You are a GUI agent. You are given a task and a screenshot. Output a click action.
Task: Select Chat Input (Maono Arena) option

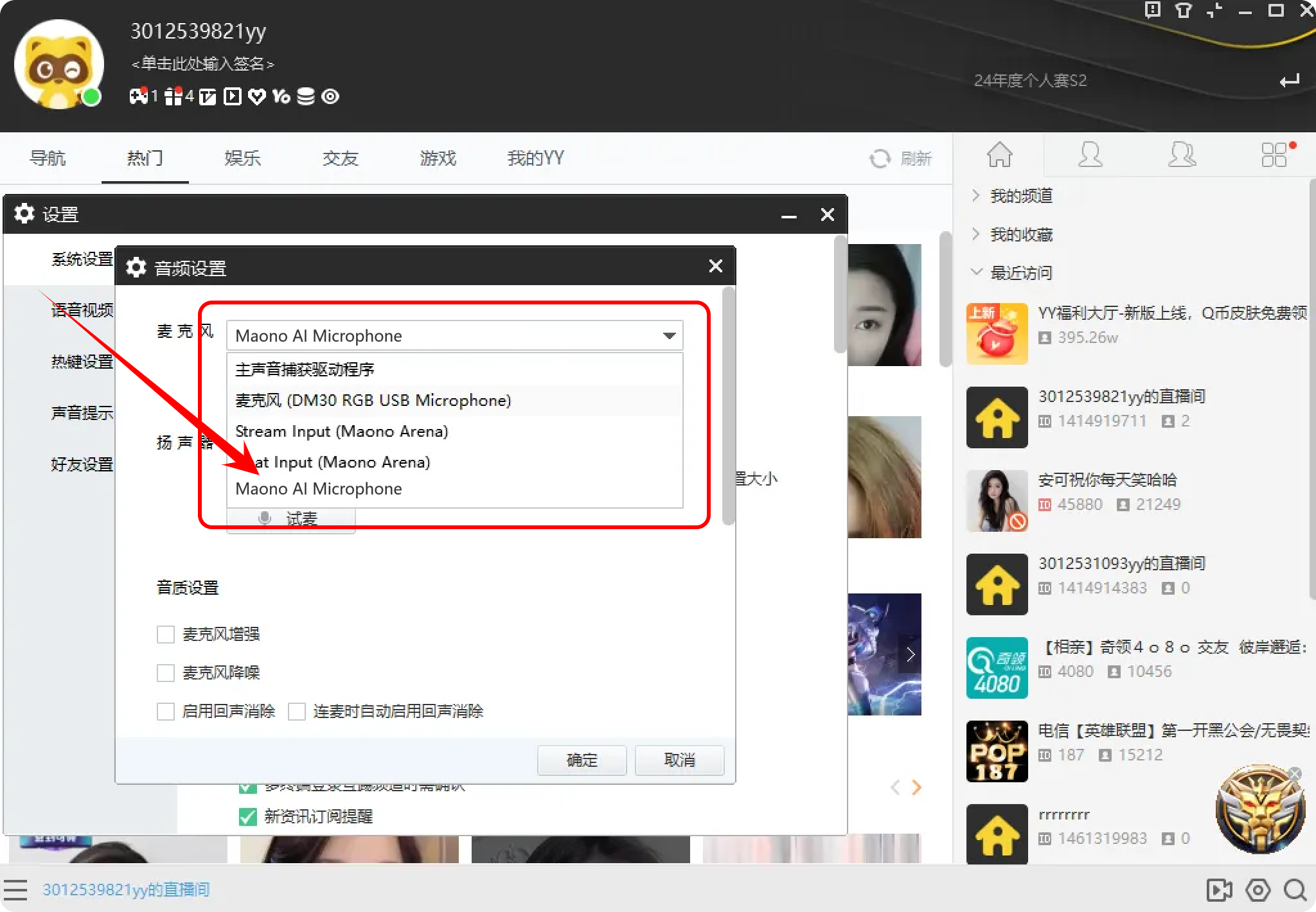click(455, 462)
